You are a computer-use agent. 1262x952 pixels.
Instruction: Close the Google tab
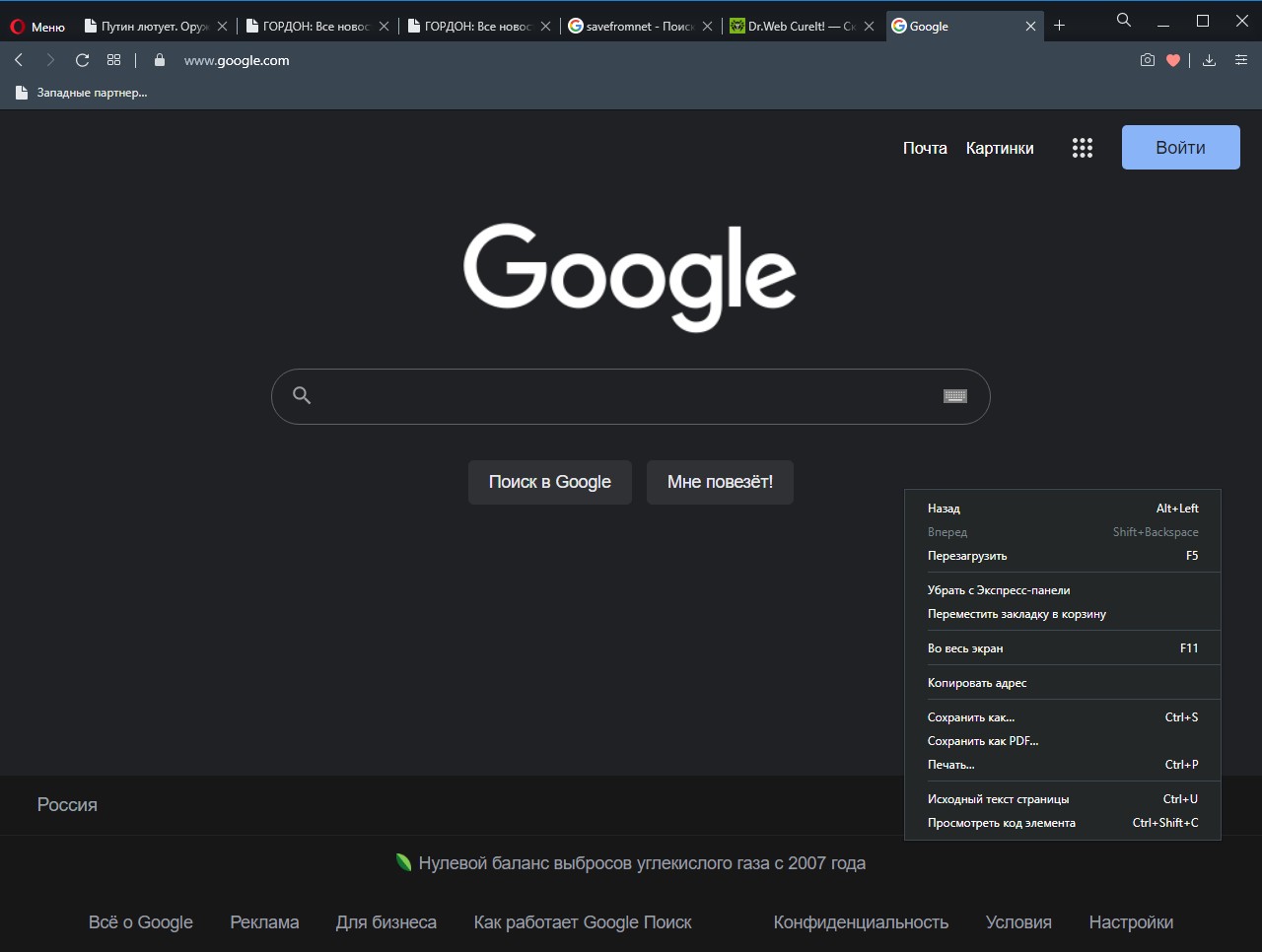pyautogui.click(x=1030, y=27)
